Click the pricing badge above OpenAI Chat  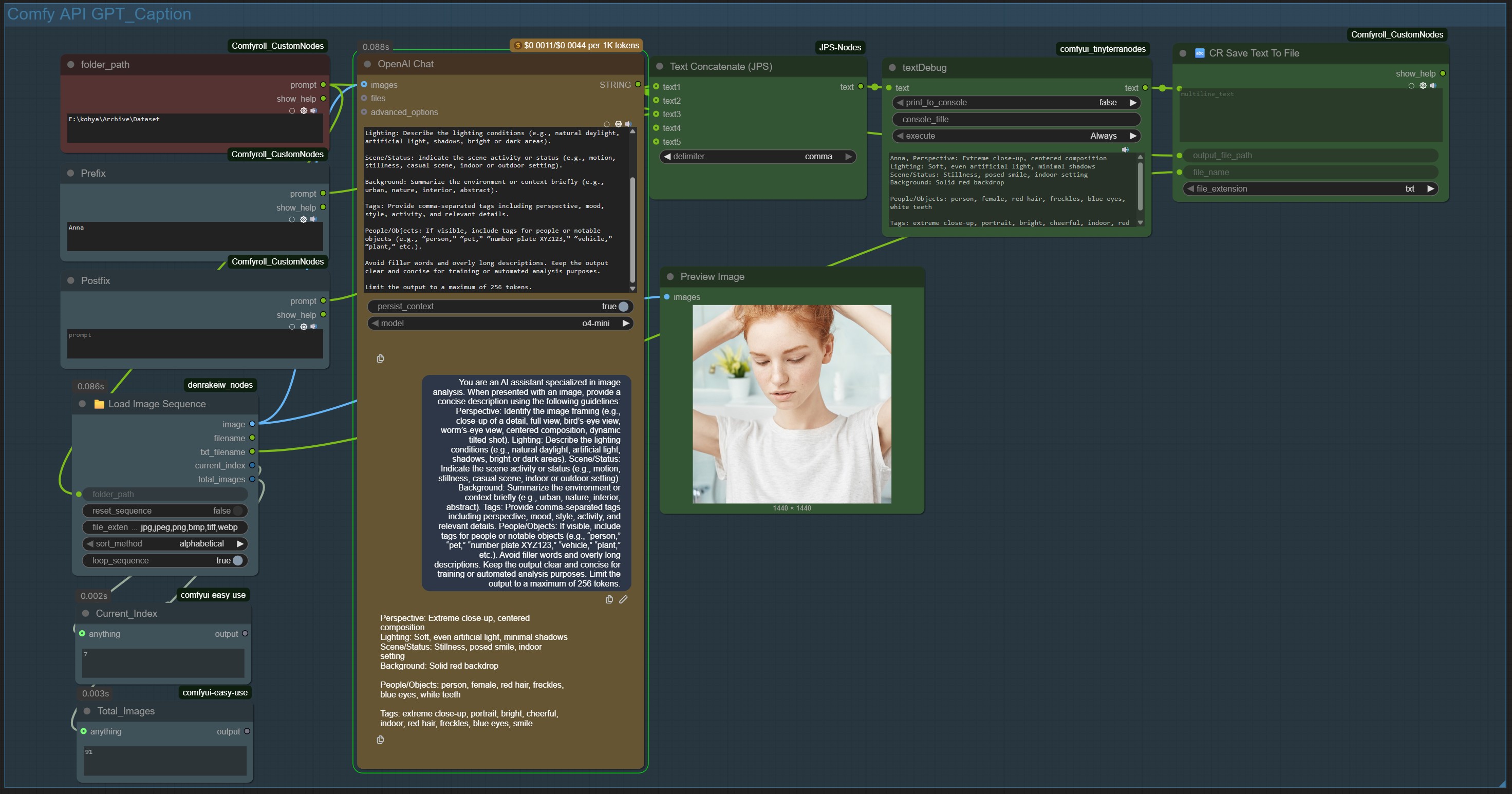(576, 45)
